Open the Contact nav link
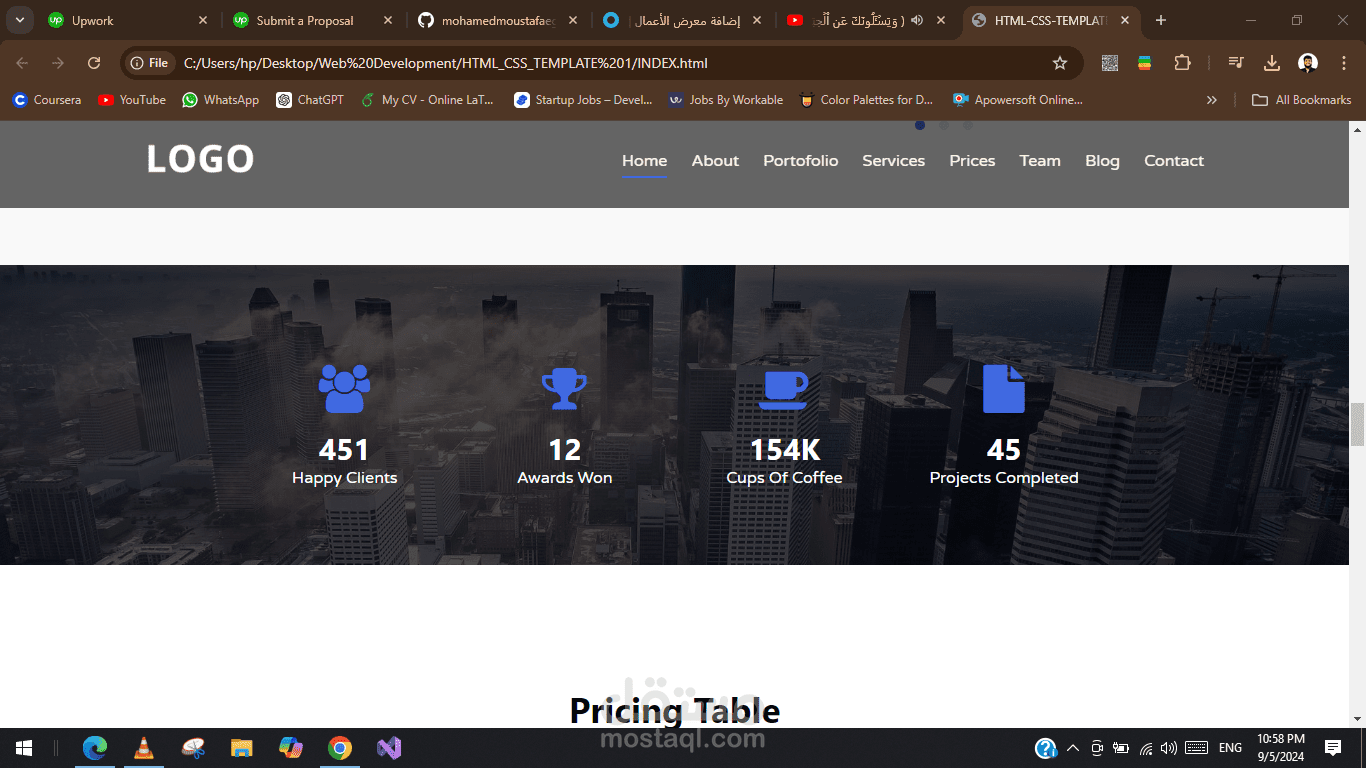Image resolution: width=1366 pixels, height=768 pixels. point(1174,161)
